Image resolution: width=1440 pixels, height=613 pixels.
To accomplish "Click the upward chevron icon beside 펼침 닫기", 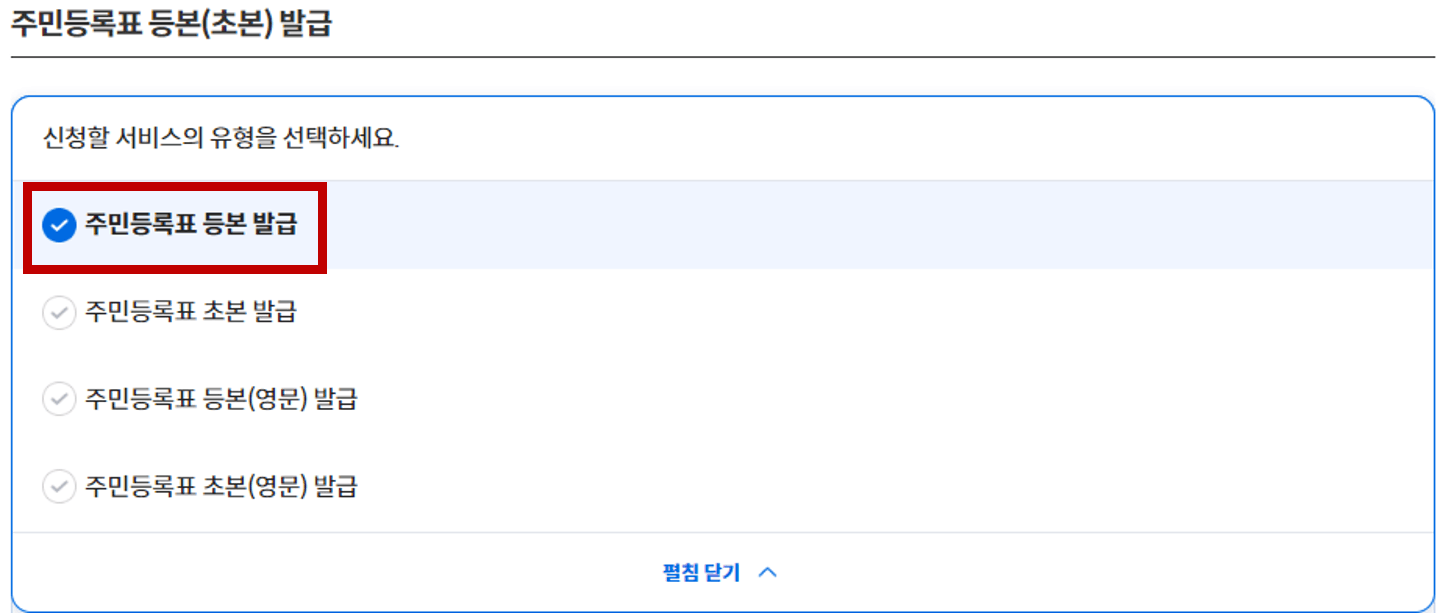I will point(769,571).
